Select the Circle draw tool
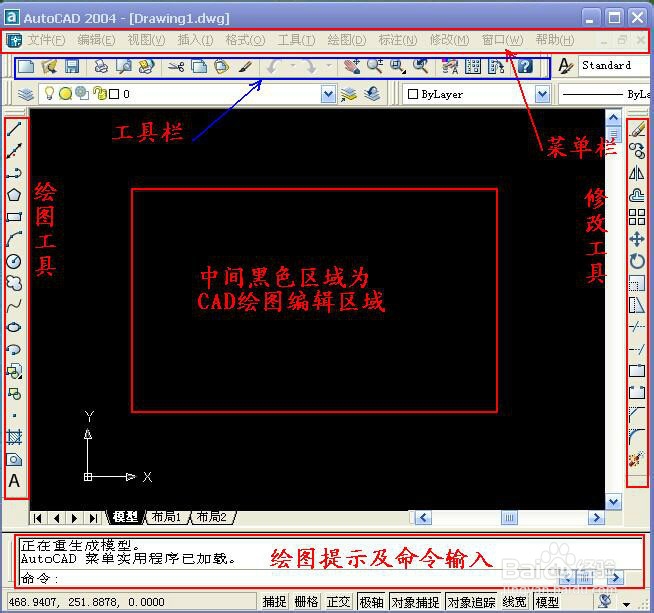 tap(14, 261)
